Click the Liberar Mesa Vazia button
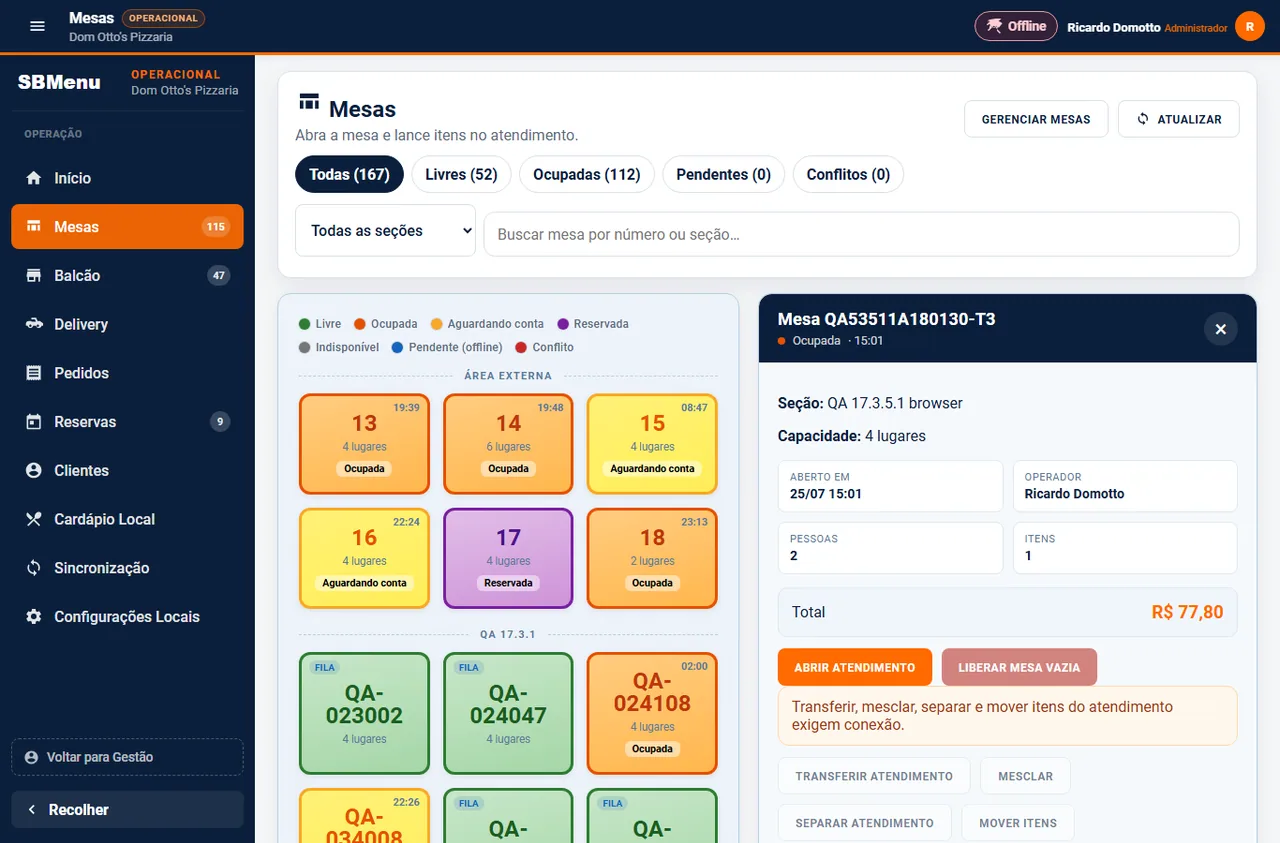This screenshot has width=1280, height=843. pyautogui.click(x=1019, y=667)
